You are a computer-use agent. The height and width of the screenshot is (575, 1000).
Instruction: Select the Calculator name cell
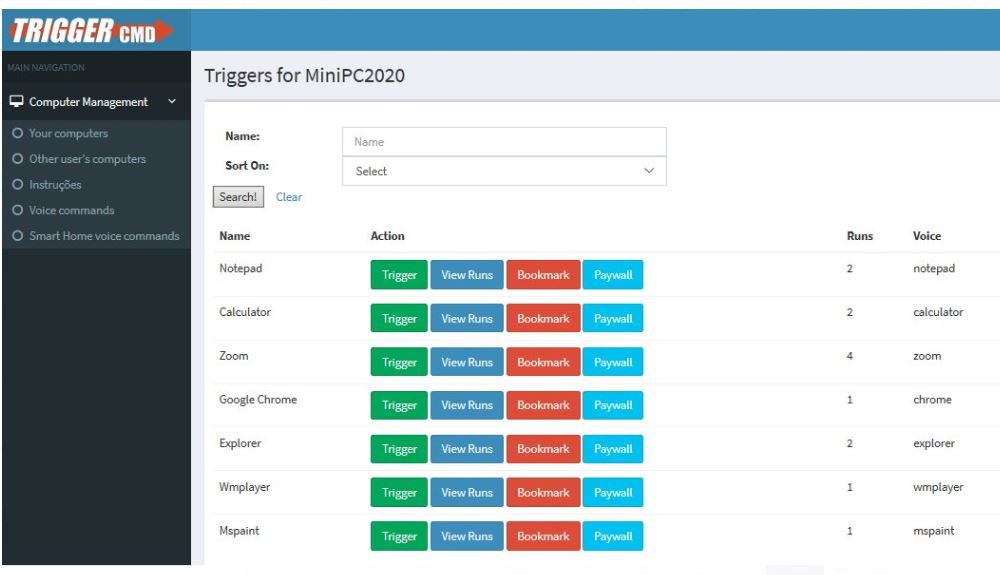click(245, 312)
